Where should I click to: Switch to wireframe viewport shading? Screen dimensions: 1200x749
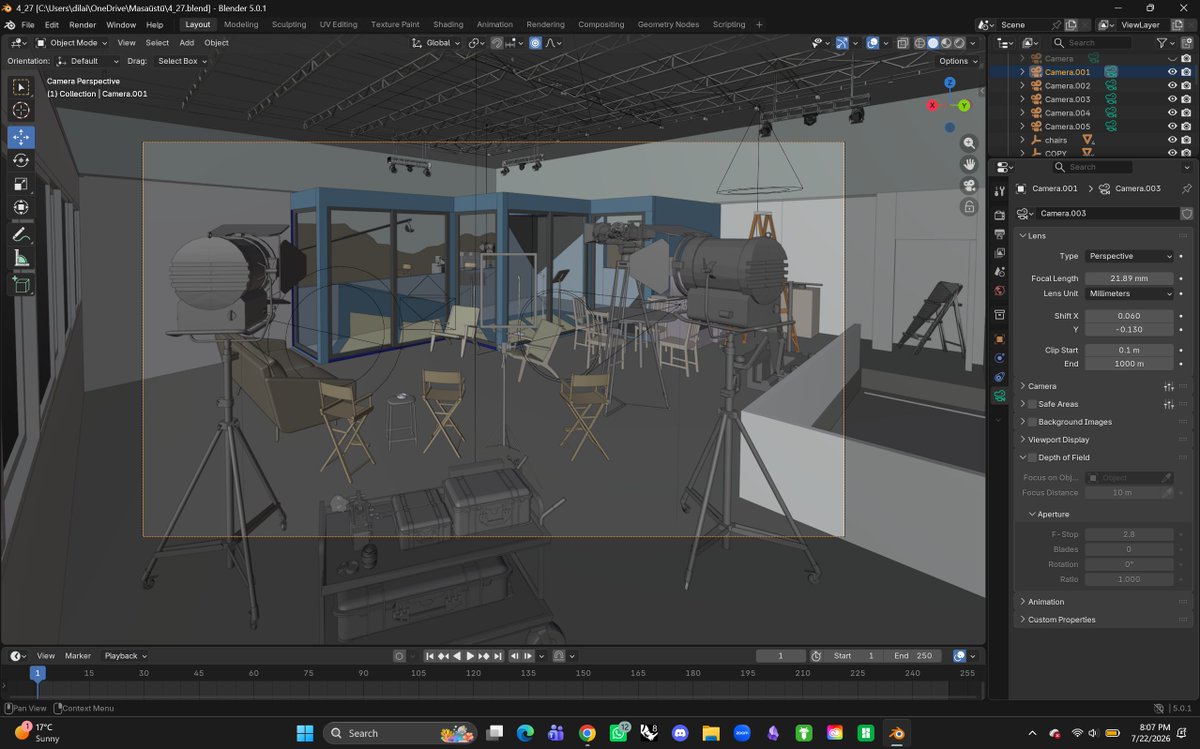pyautogui.click(x=918, y=43)
